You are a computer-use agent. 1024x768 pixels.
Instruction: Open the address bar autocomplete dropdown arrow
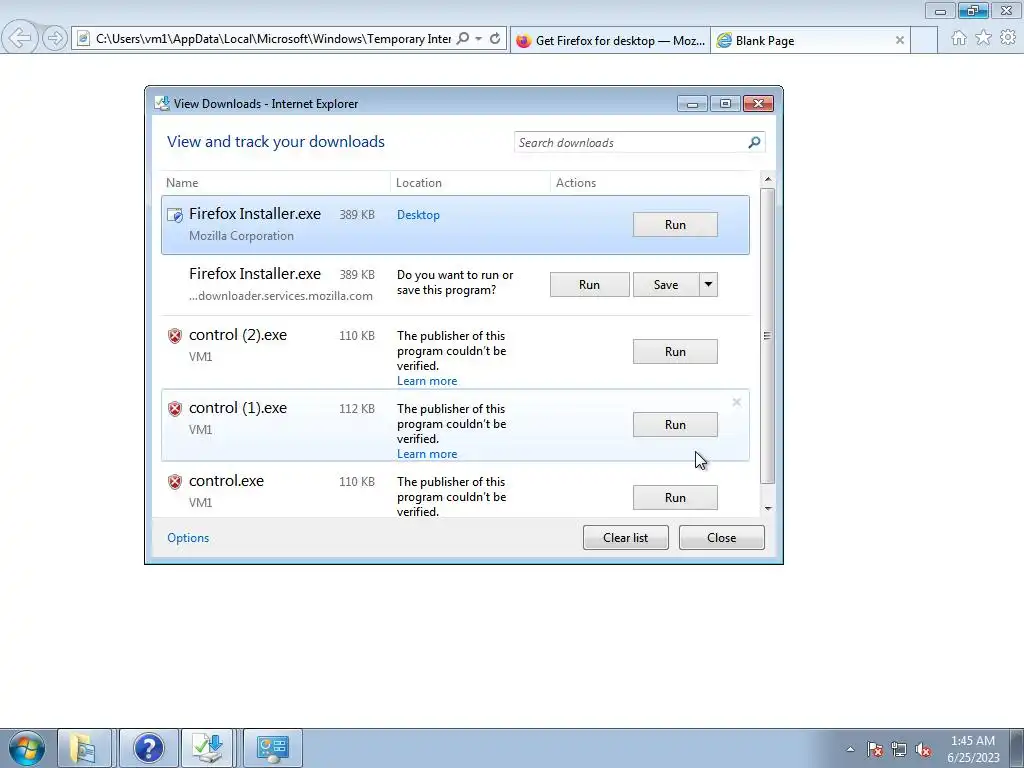[x=479, y=39]
